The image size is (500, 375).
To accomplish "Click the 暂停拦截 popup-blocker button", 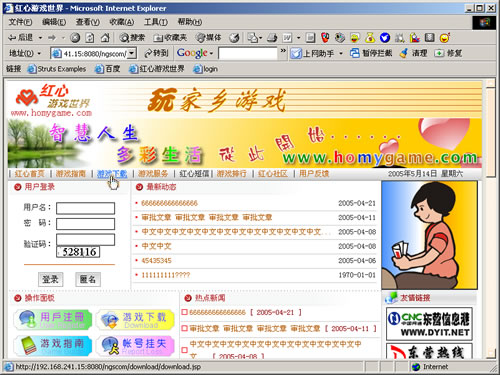I will 371,53.
